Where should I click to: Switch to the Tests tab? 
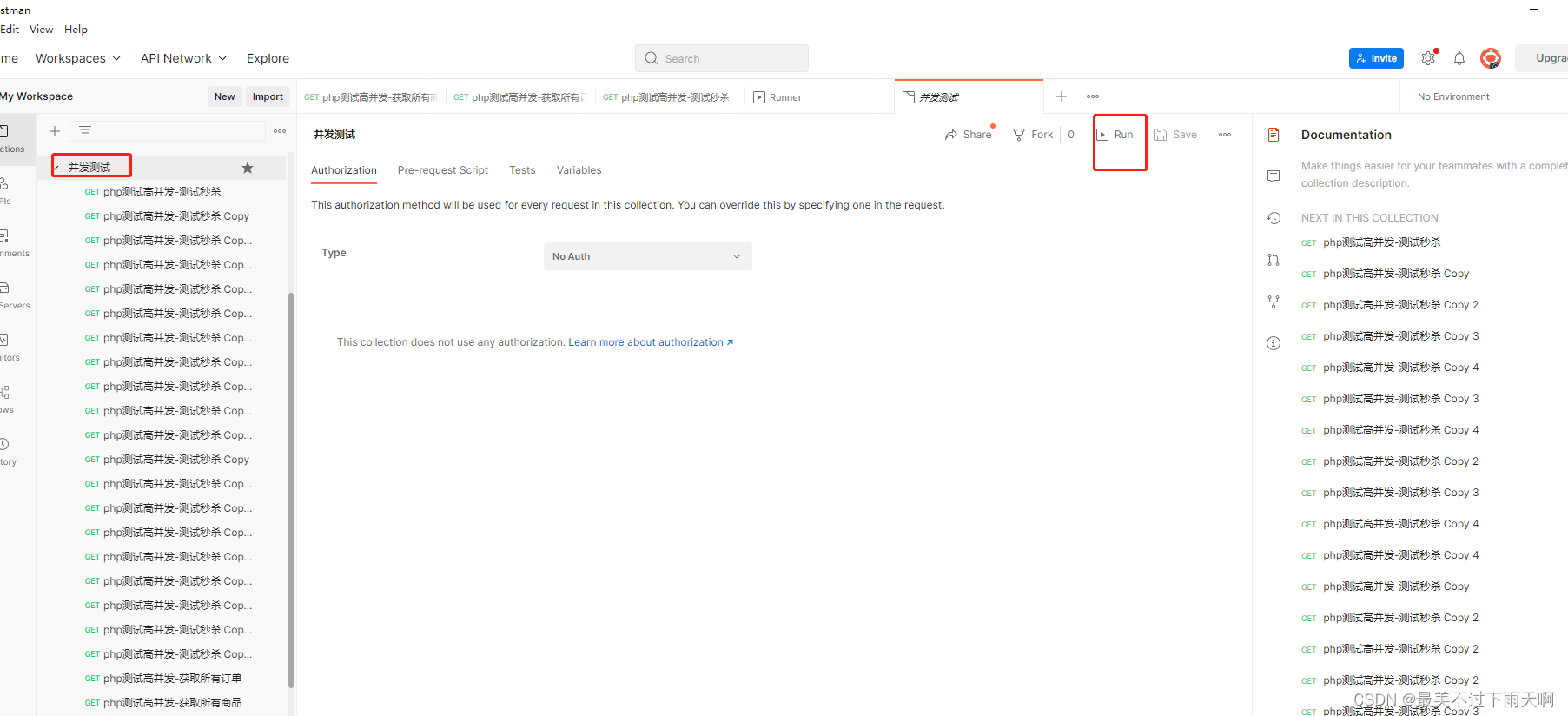[x=522, y=170]
